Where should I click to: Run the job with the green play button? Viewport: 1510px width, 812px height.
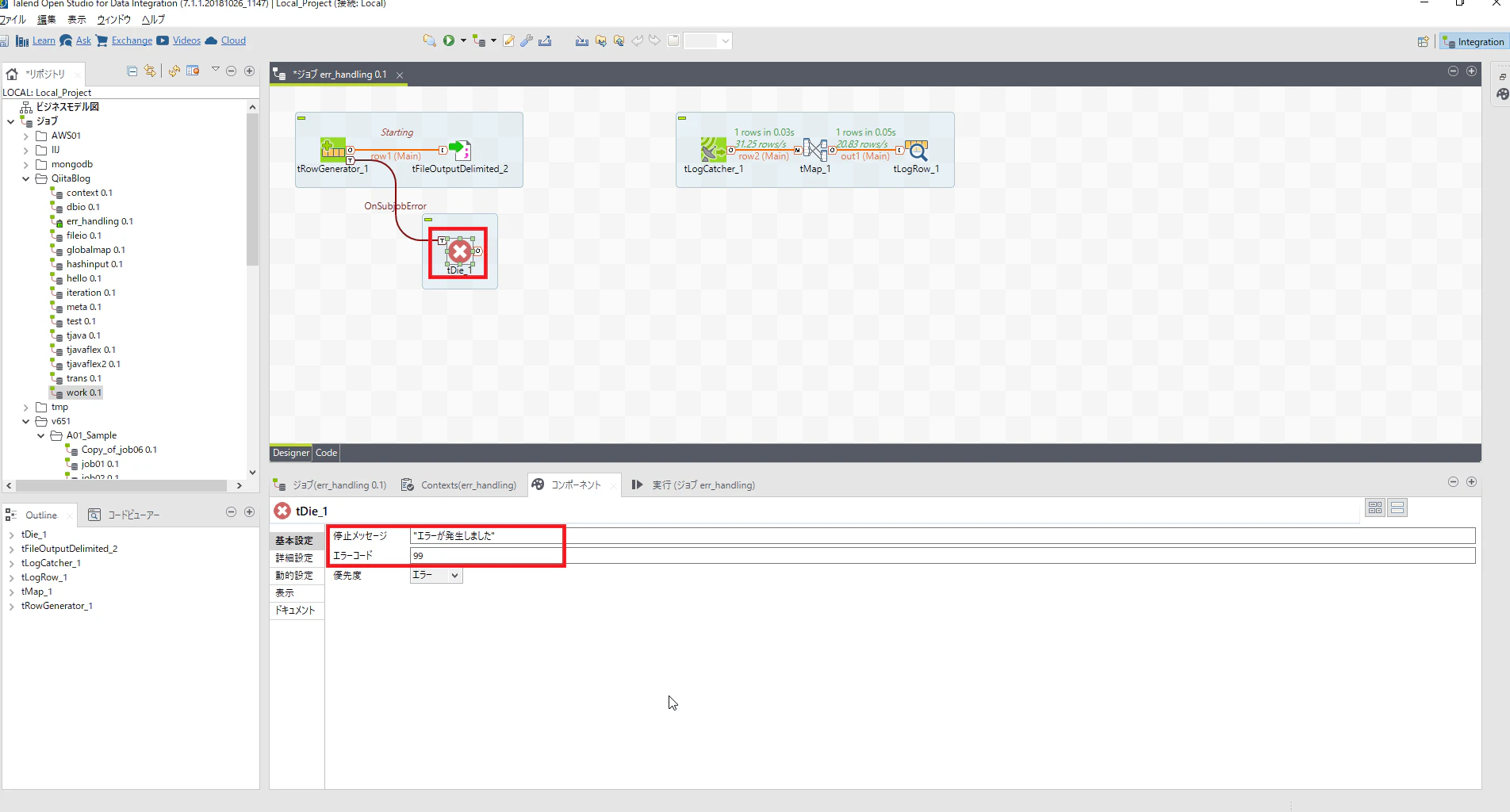(x=449, y=40)
